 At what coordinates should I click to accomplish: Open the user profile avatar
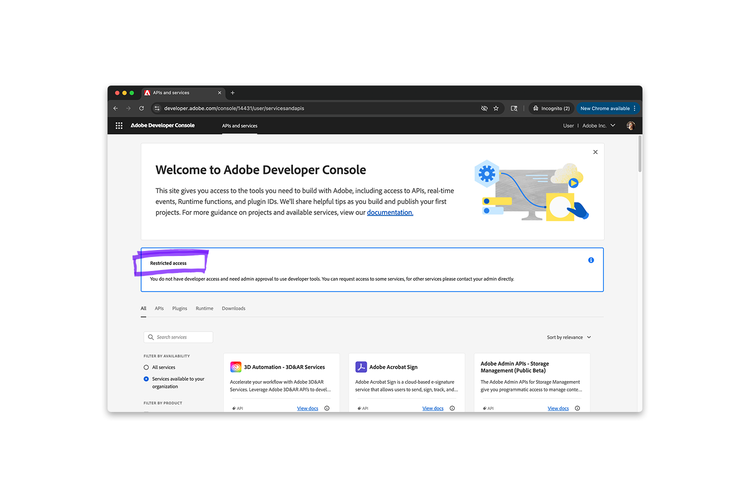[630, 125]
